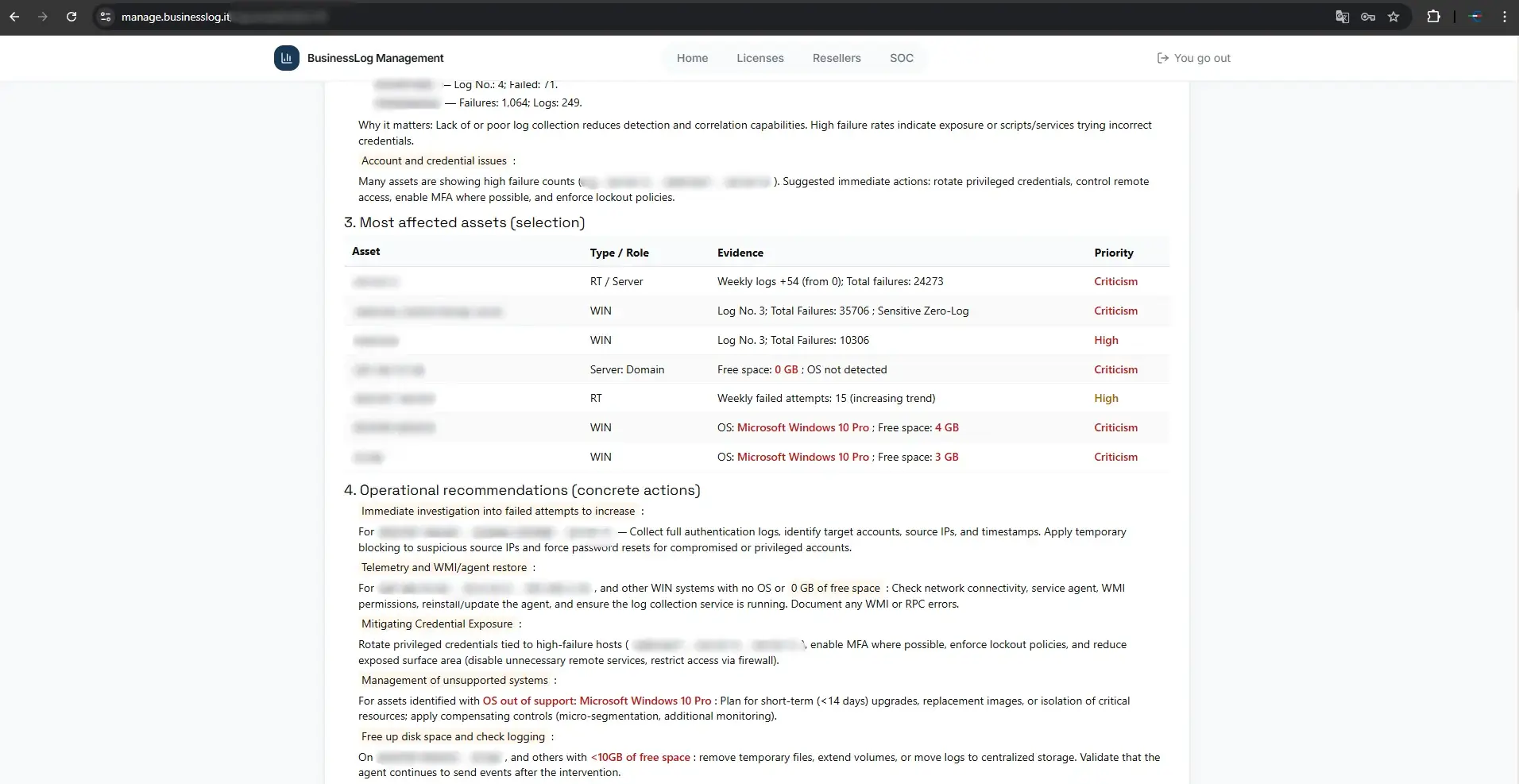Image resolution: width=1519 pixels, height=784 pixels.
Task: Click the BusinessLog Management title text
Action: [375, 58]
